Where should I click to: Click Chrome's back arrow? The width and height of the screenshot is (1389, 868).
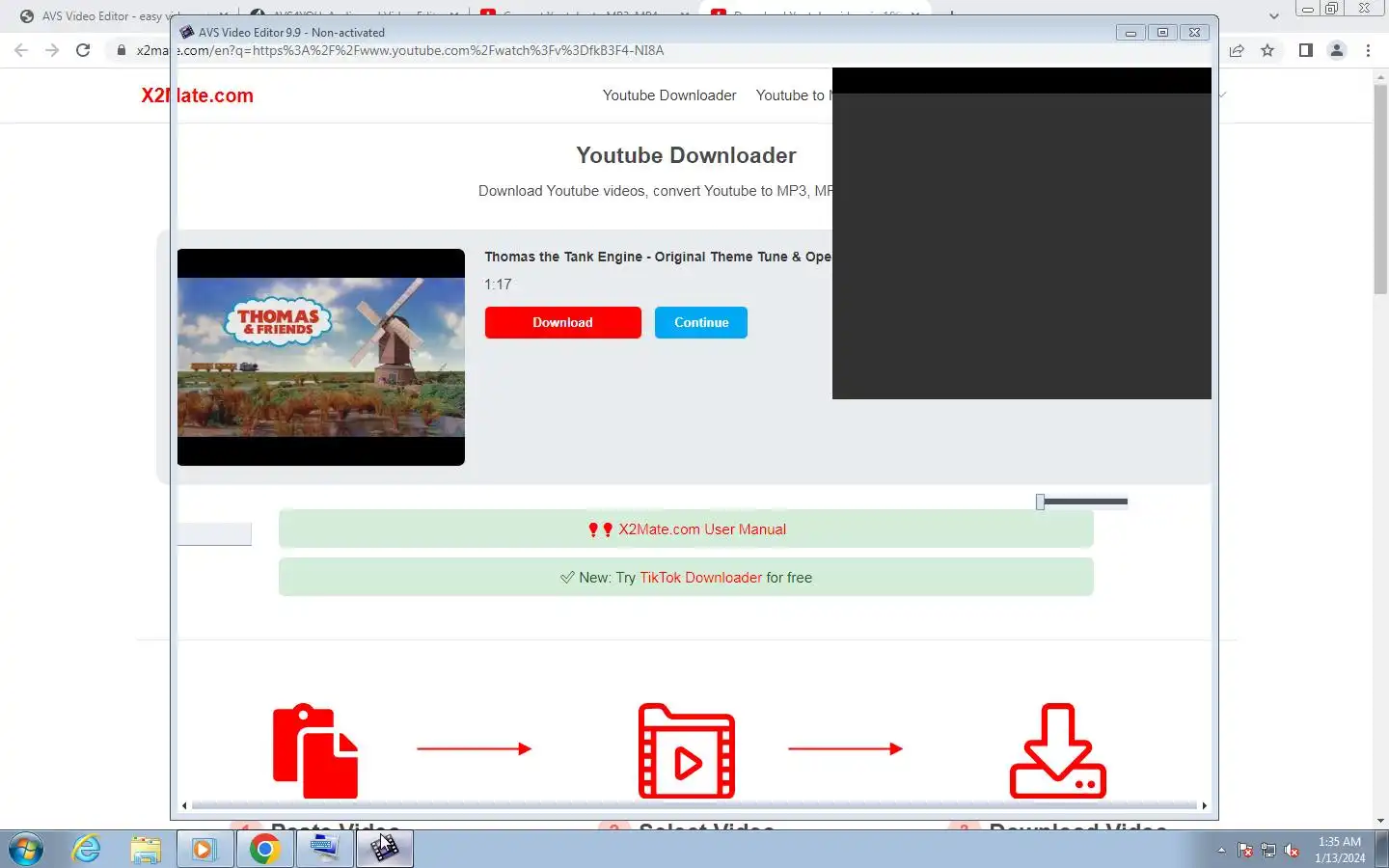(x=21, y=50)
